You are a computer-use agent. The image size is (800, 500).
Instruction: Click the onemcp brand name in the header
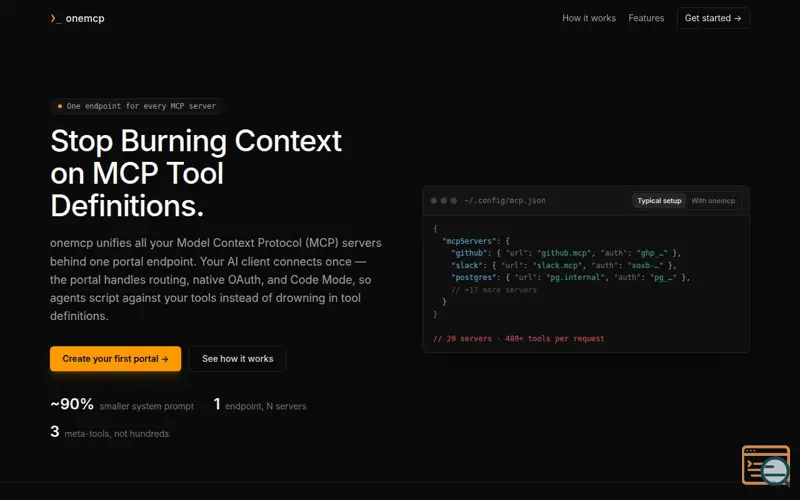pyautogui.click(x=85, y=18)
